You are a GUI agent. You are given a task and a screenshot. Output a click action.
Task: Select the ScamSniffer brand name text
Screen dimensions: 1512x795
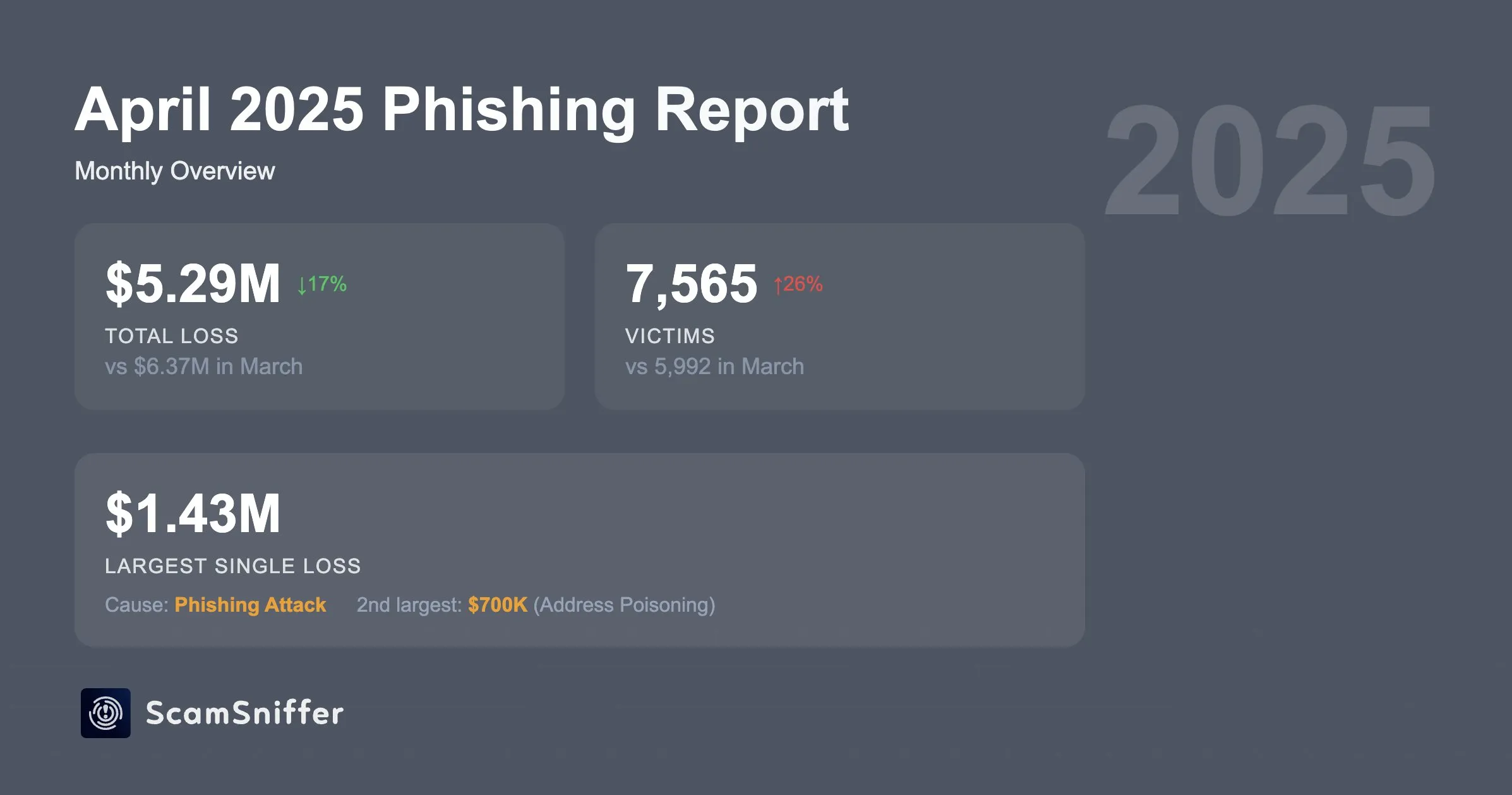click(x=245, y=713)
